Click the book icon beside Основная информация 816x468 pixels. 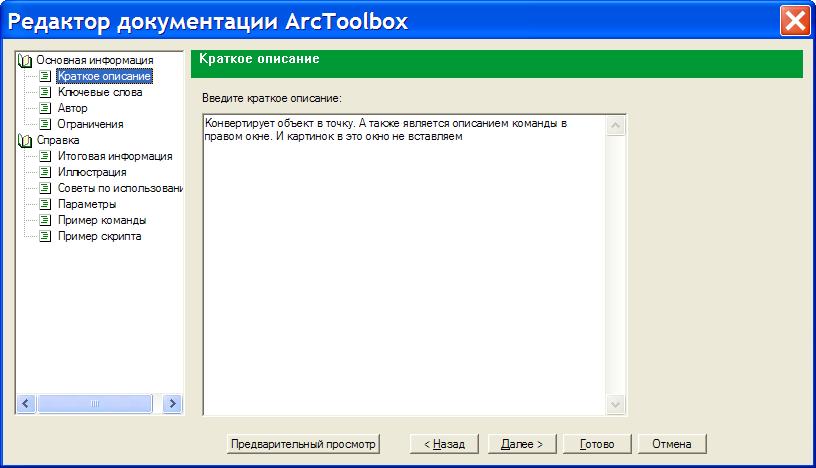(x=24, y=60)
